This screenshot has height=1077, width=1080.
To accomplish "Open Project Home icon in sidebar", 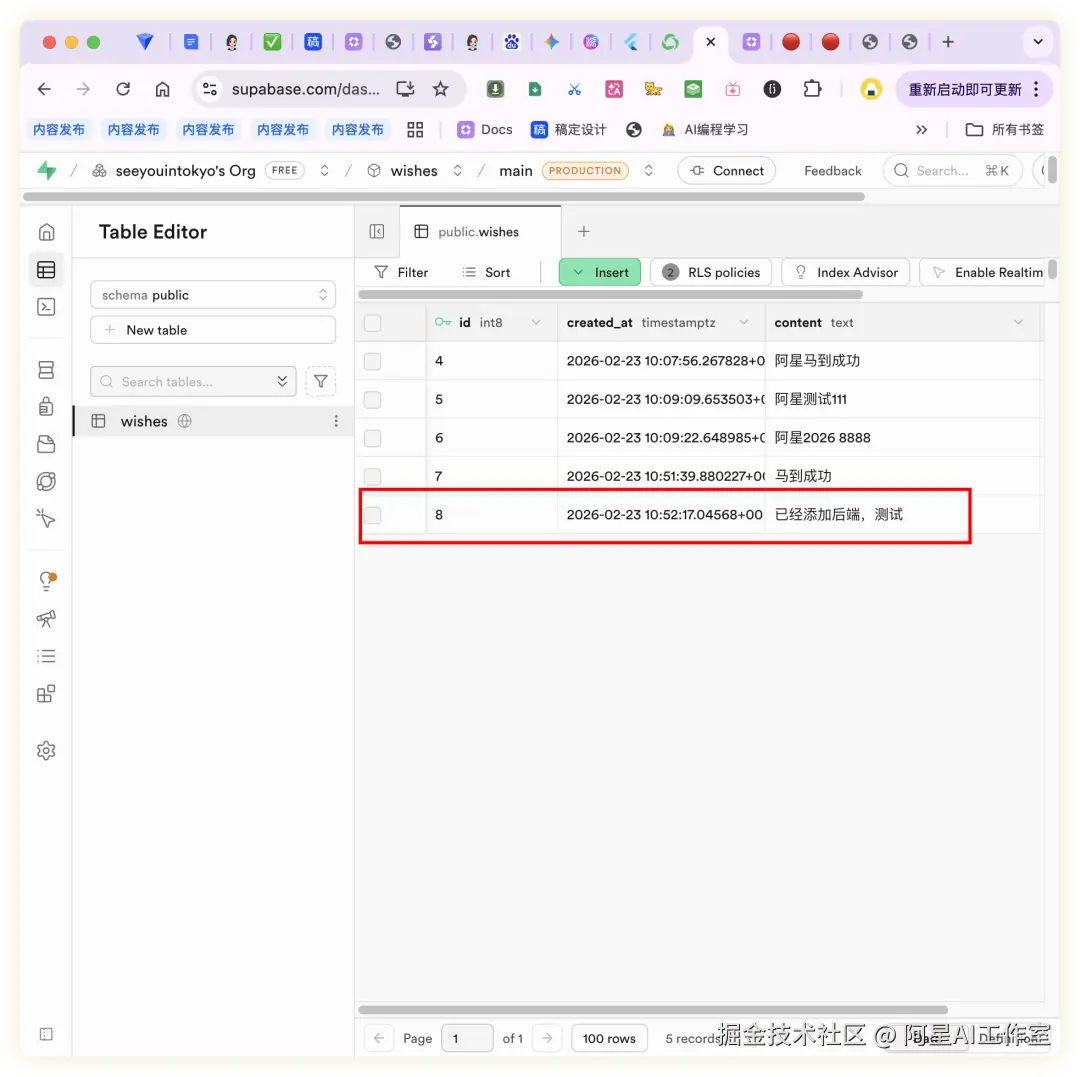I will click(46, 232).
